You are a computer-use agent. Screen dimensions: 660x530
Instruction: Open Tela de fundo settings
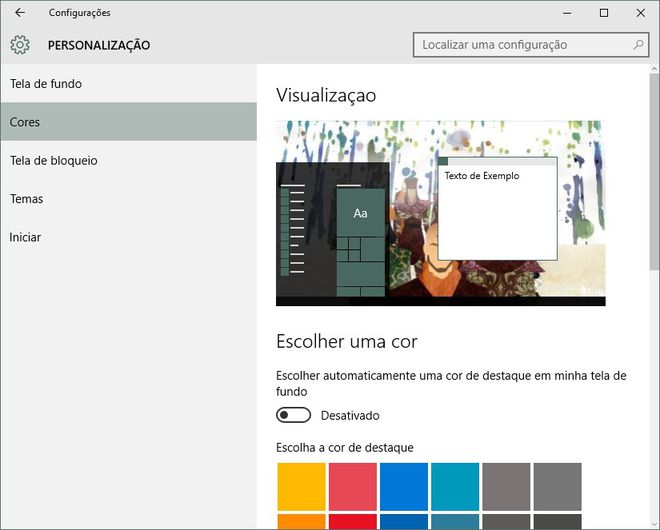[128, 83]
